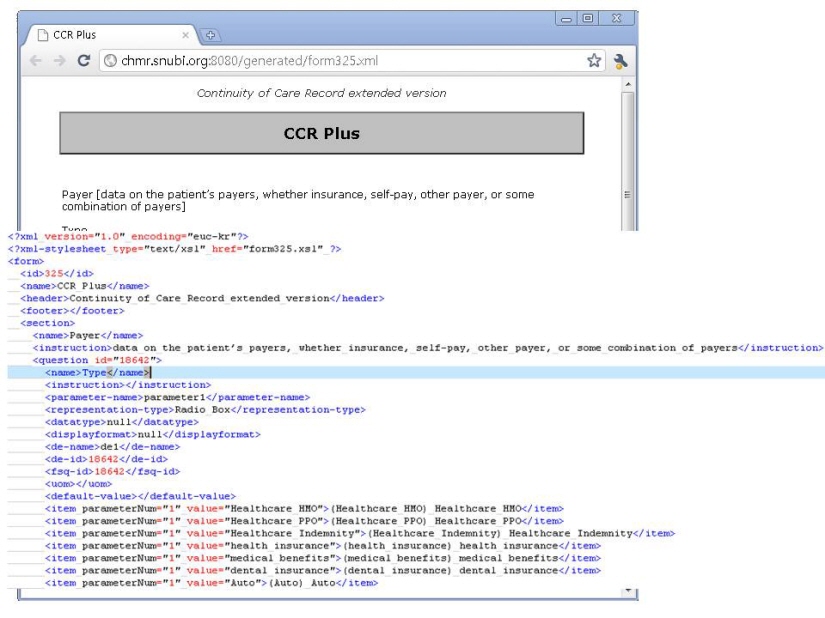Image resolution: width=825 pixels, height=618 pixels.
Task: Minimize the browser window
Action: (x=566, y=19)
